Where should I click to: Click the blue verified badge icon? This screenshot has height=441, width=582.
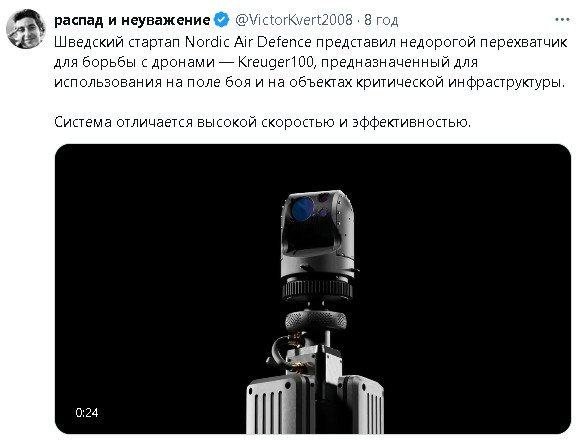pyautogui.click(x=222, y=20)
